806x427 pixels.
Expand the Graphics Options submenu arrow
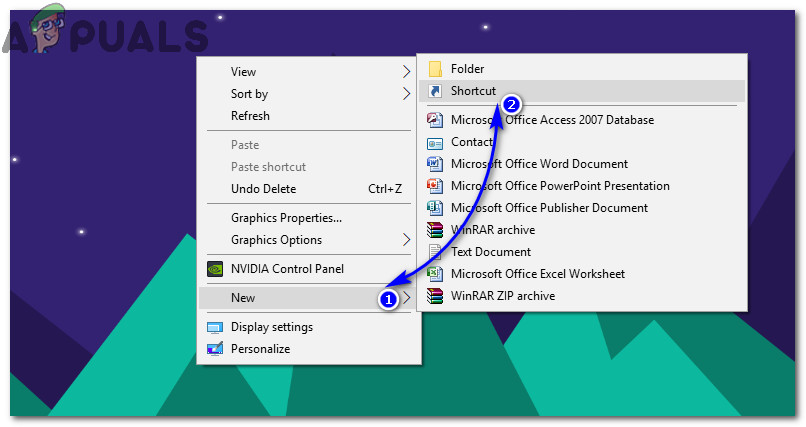click(406, 240)
